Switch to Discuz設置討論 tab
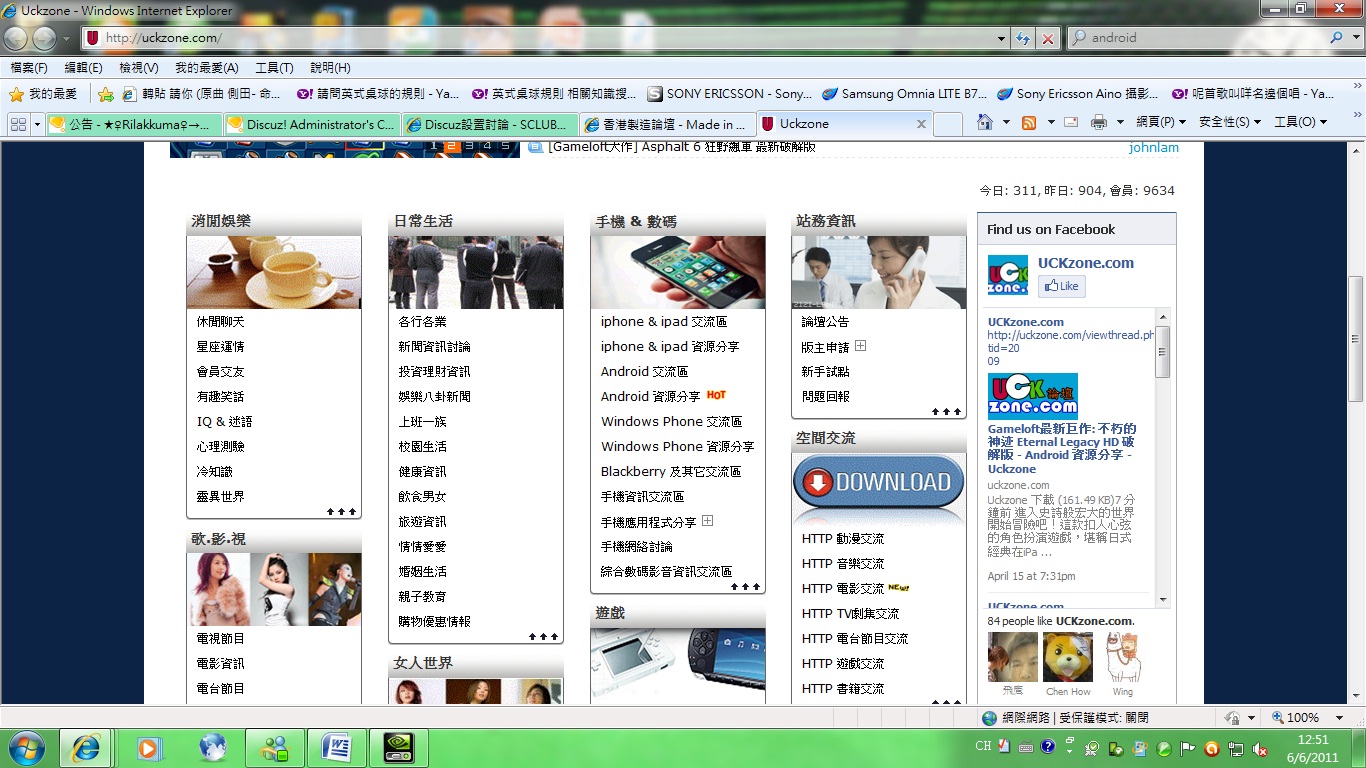This screenshot has height=768, width=1366. [x=490, y=124]
